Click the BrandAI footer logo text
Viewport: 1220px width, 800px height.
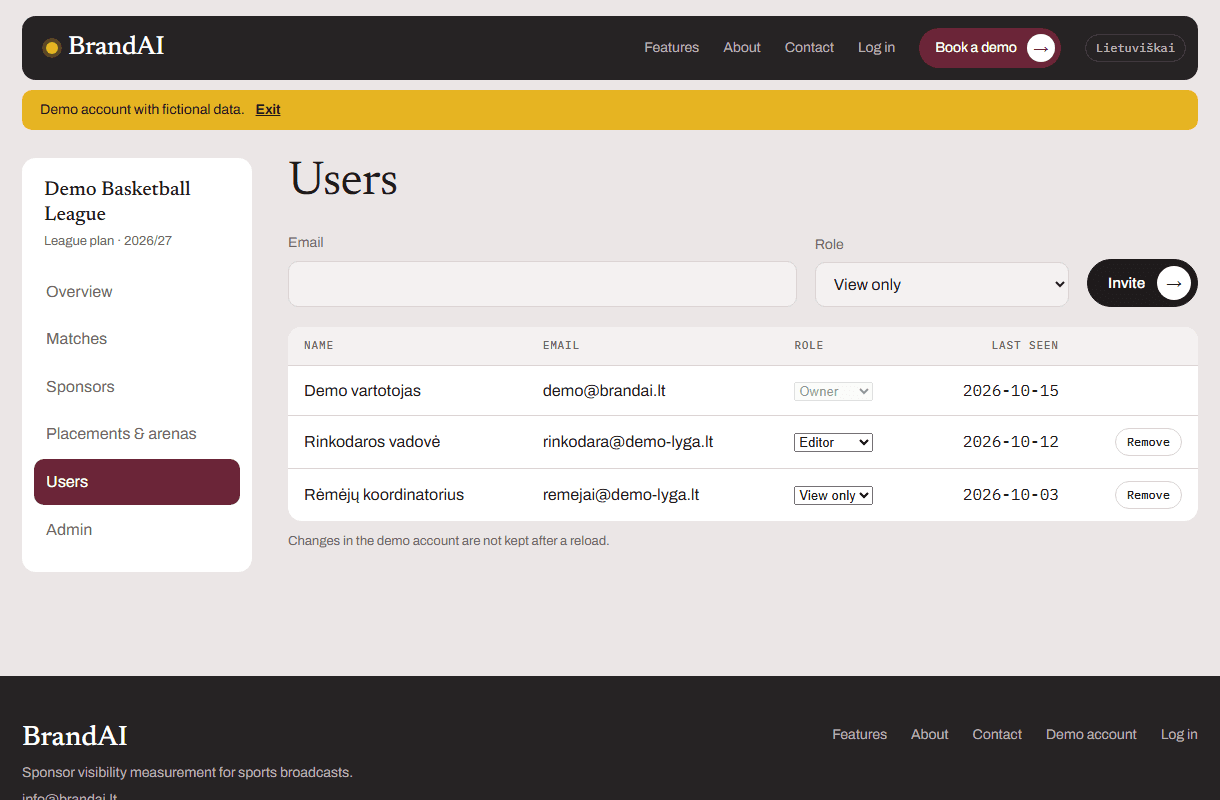[75, 736]
